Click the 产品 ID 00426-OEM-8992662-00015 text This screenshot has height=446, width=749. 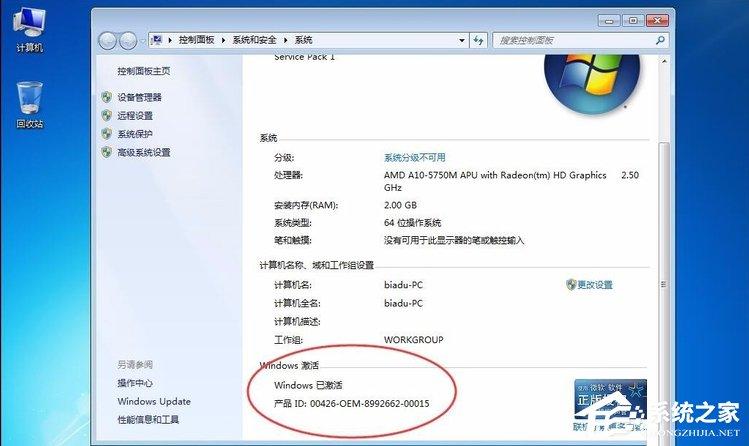(352, 404)
